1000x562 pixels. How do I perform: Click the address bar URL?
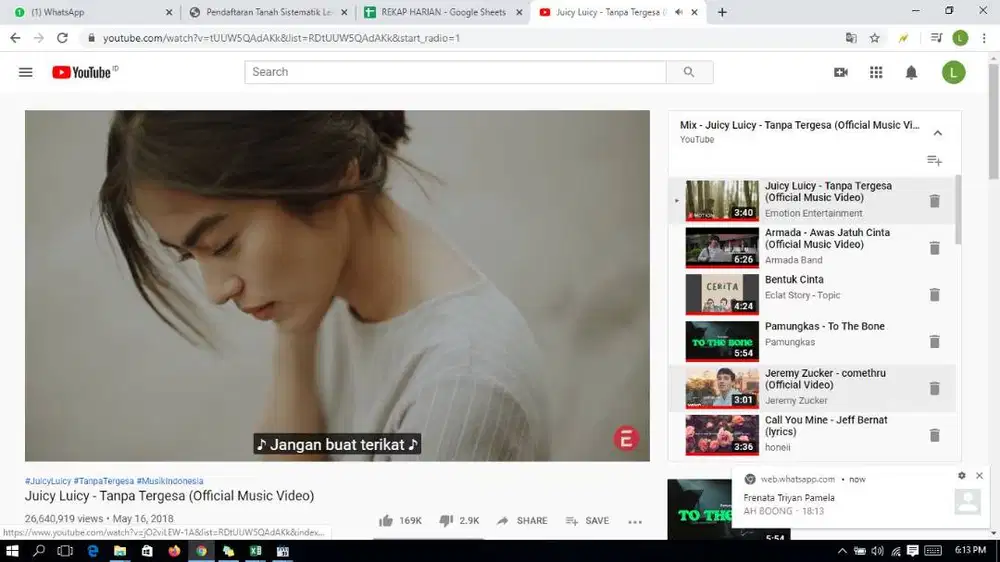click(x=281, y=38)
